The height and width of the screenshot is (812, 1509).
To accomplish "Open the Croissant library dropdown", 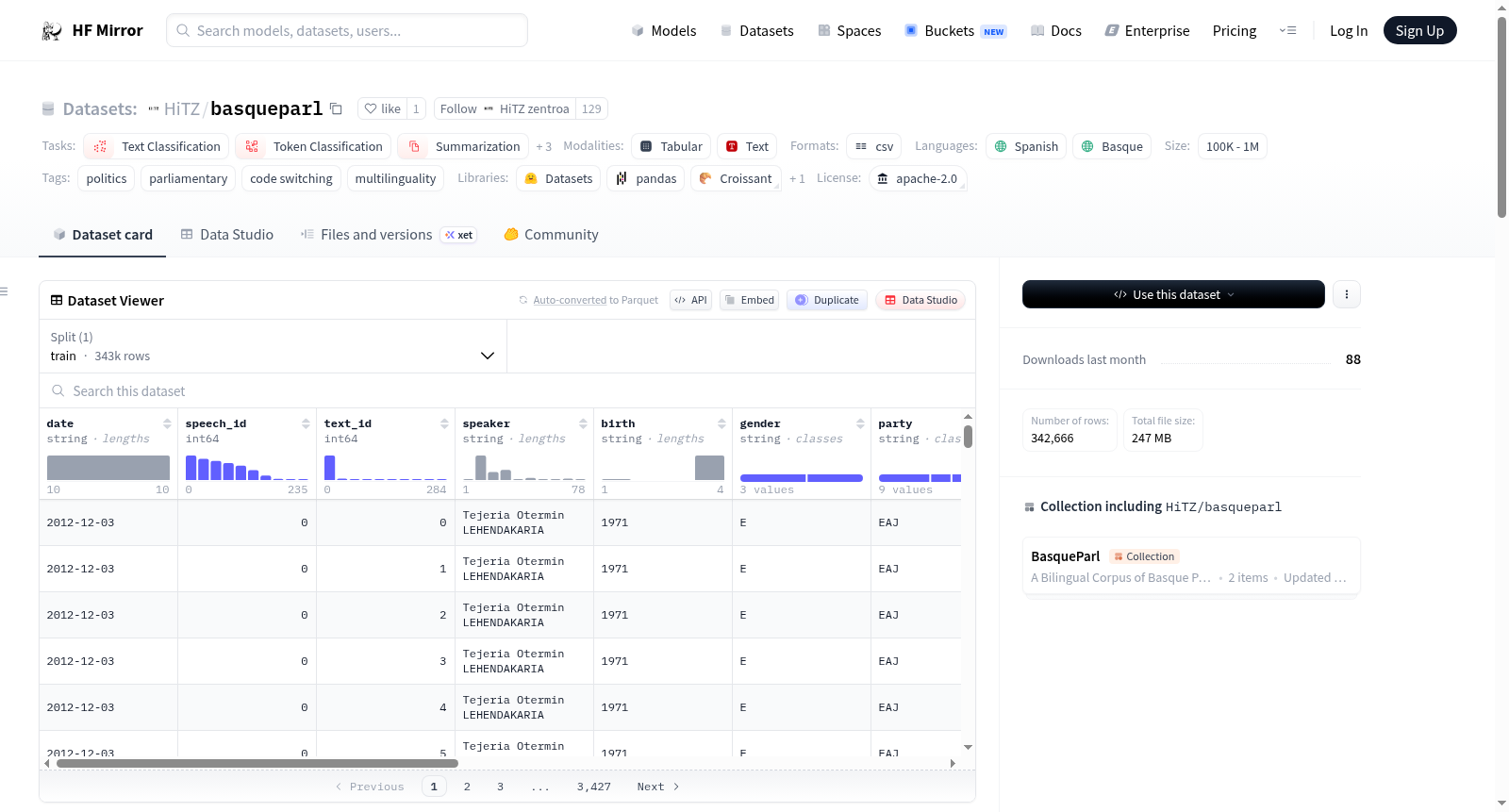I will click(x=737, y=178).
